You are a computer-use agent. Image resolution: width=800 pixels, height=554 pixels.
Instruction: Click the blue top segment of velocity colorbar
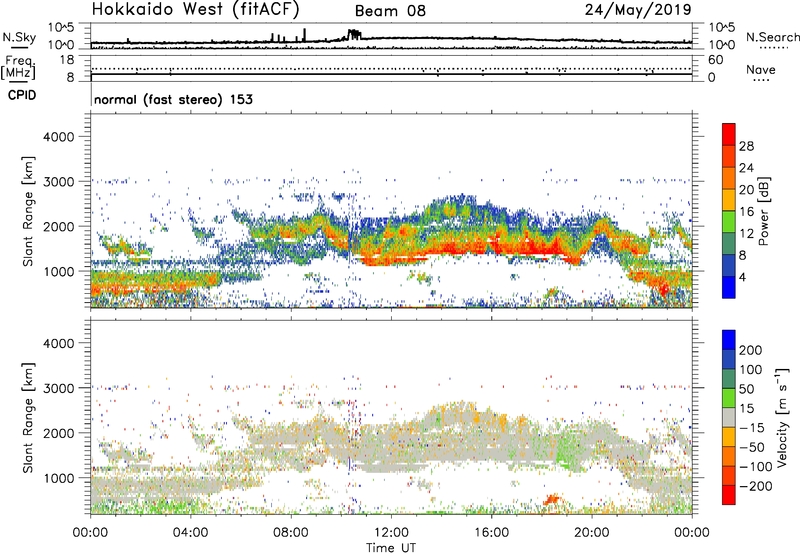(729, 340)
